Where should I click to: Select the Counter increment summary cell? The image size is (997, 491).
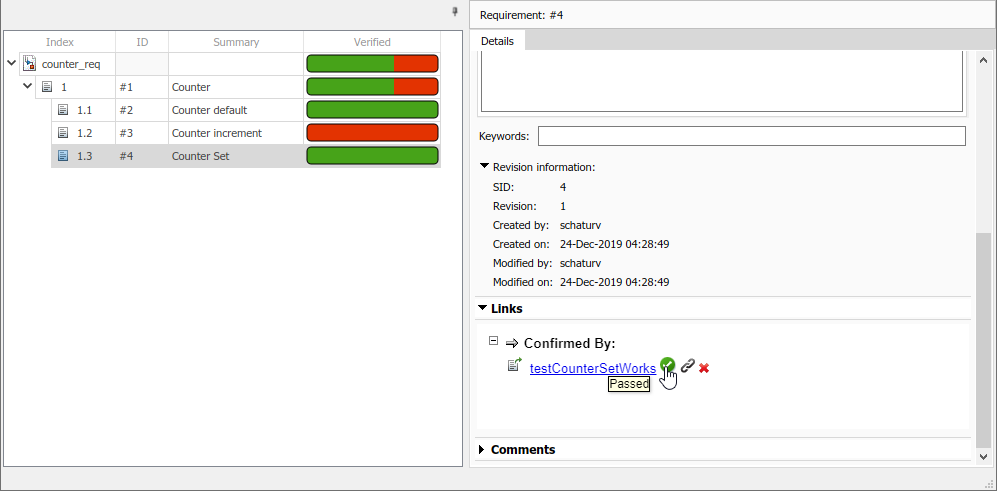pos(236,133)
